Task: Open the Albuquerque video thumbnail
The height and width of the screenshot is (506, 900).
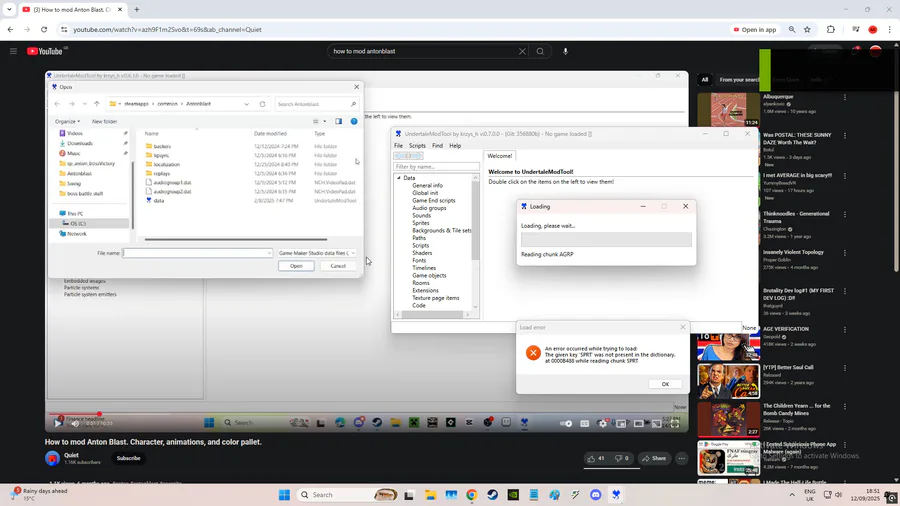Action: [728, 110]
